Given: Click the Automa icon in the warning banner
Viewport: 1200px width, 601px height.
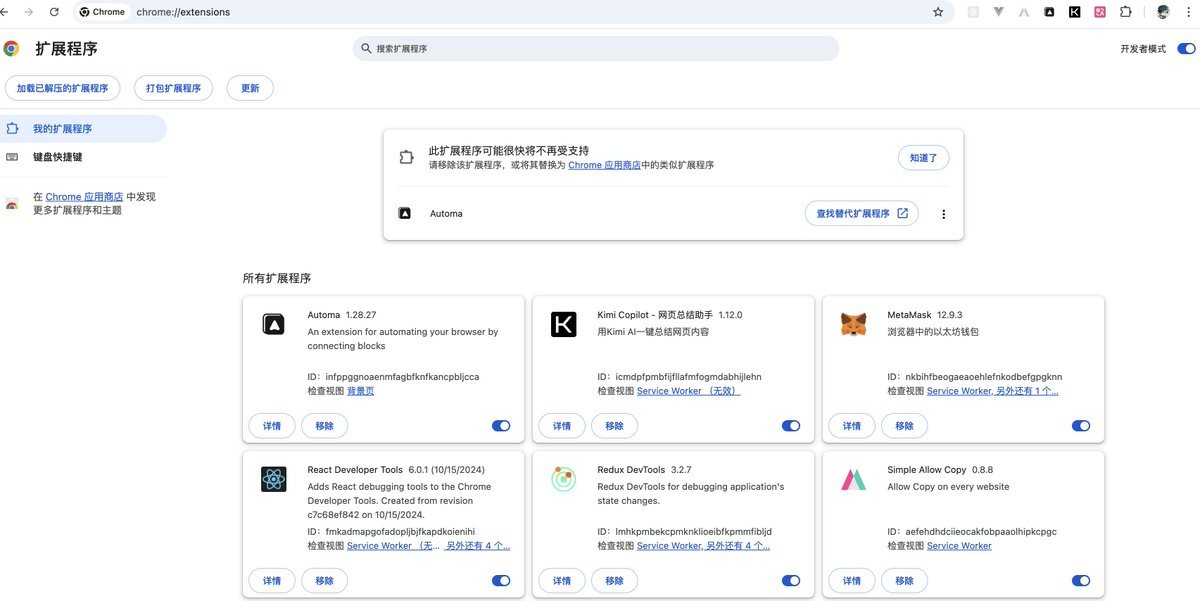Looking at the screenshot, I should [x=405, y=213].
